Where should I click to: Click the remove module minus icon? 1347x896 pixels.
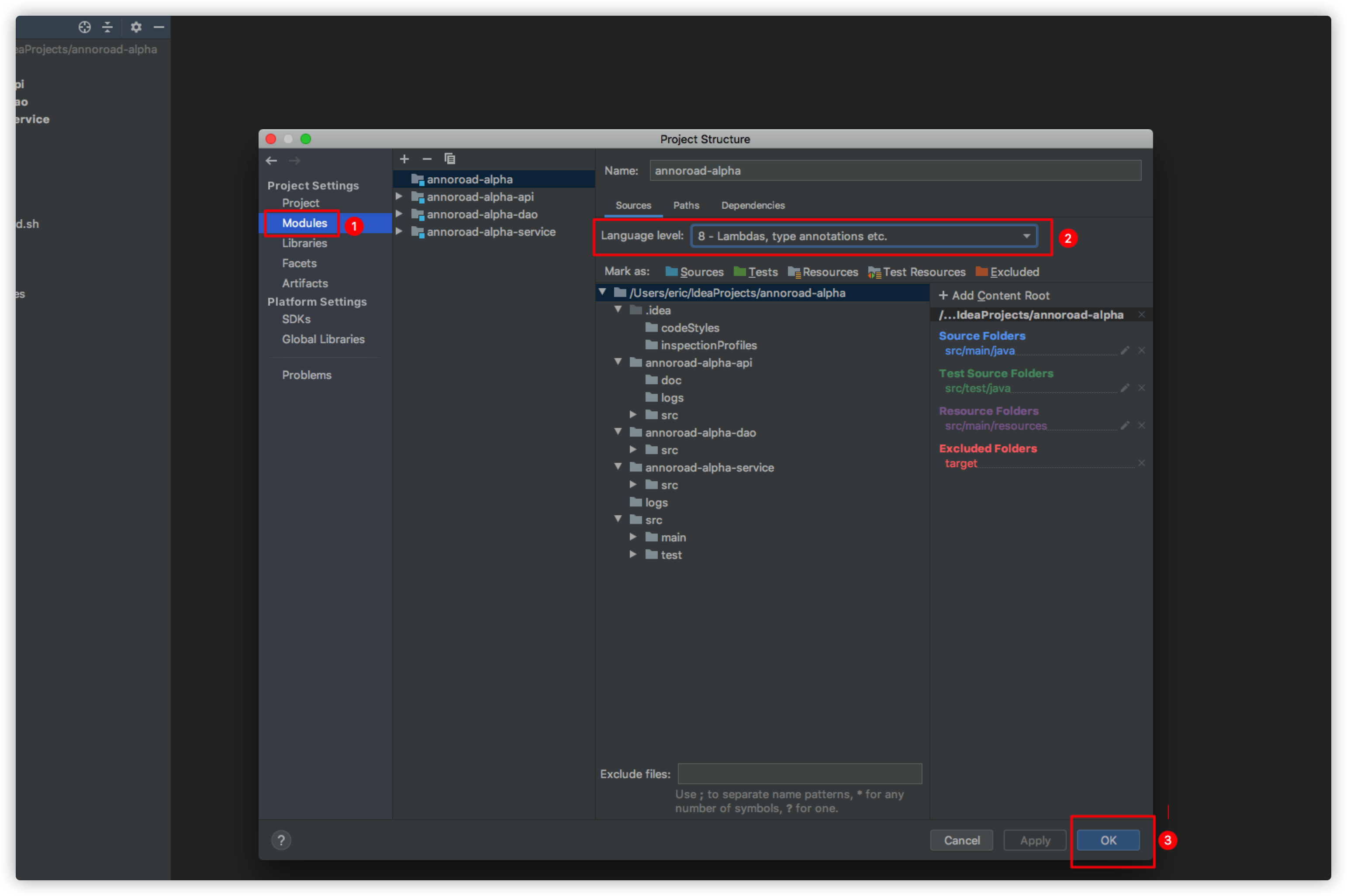click(x=427, y=159)
